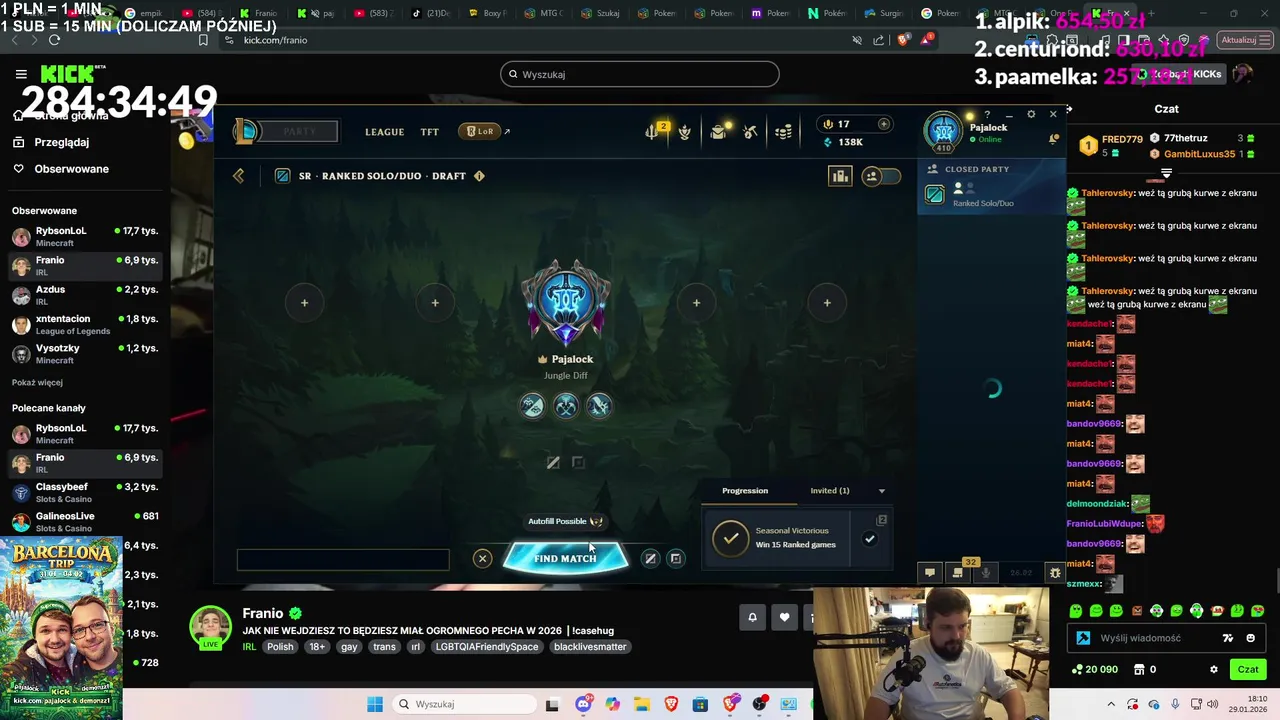Image resolution: width=1280 pixels, height=720 pixels.
Task: Go back using the lobby back arrow
Action: coord(238,176)
